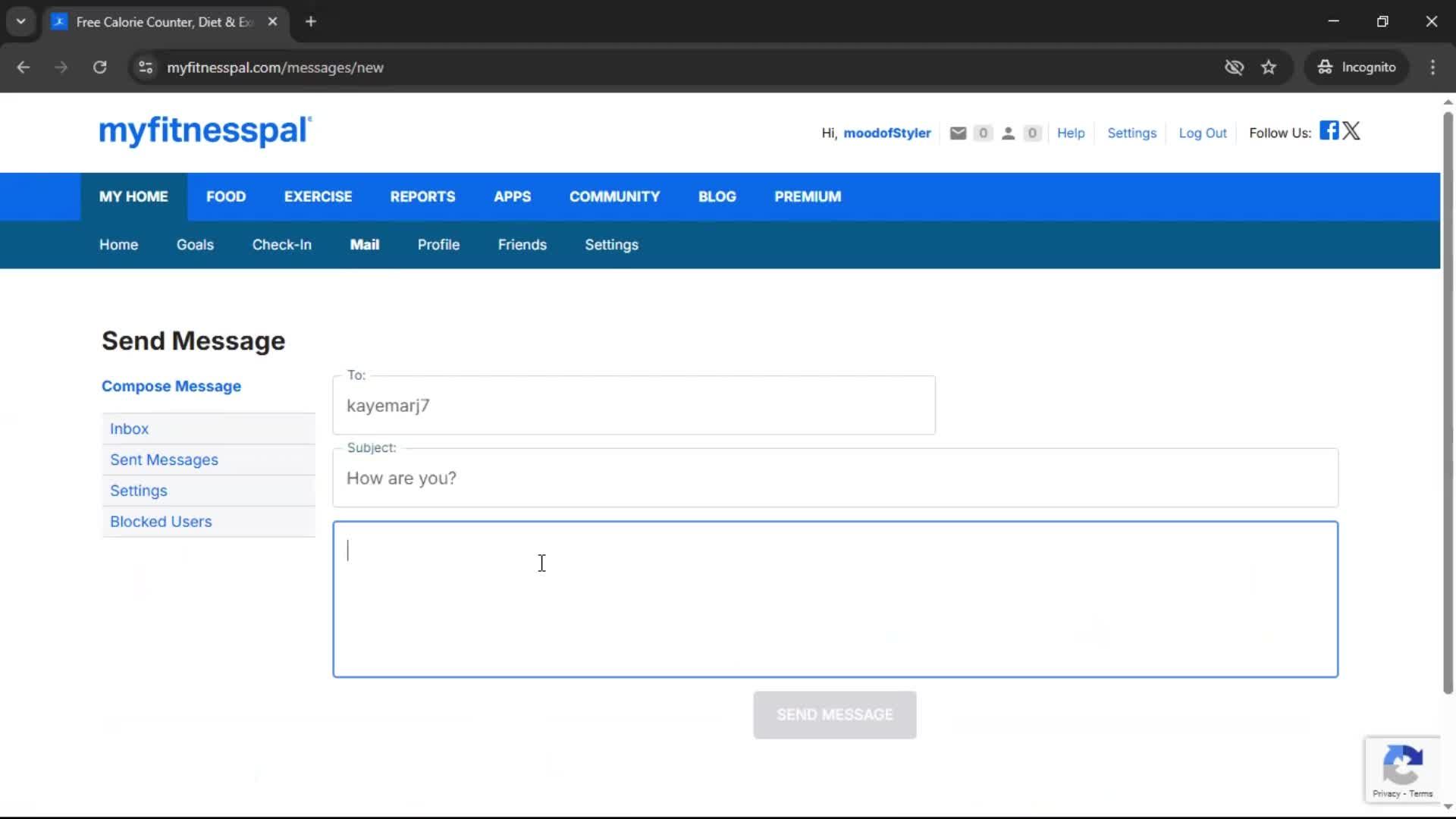Image resolution: width=1456 pixels, height=819 pixels.
Task: Reload the page with refresh icon
Action: point(99,67)
